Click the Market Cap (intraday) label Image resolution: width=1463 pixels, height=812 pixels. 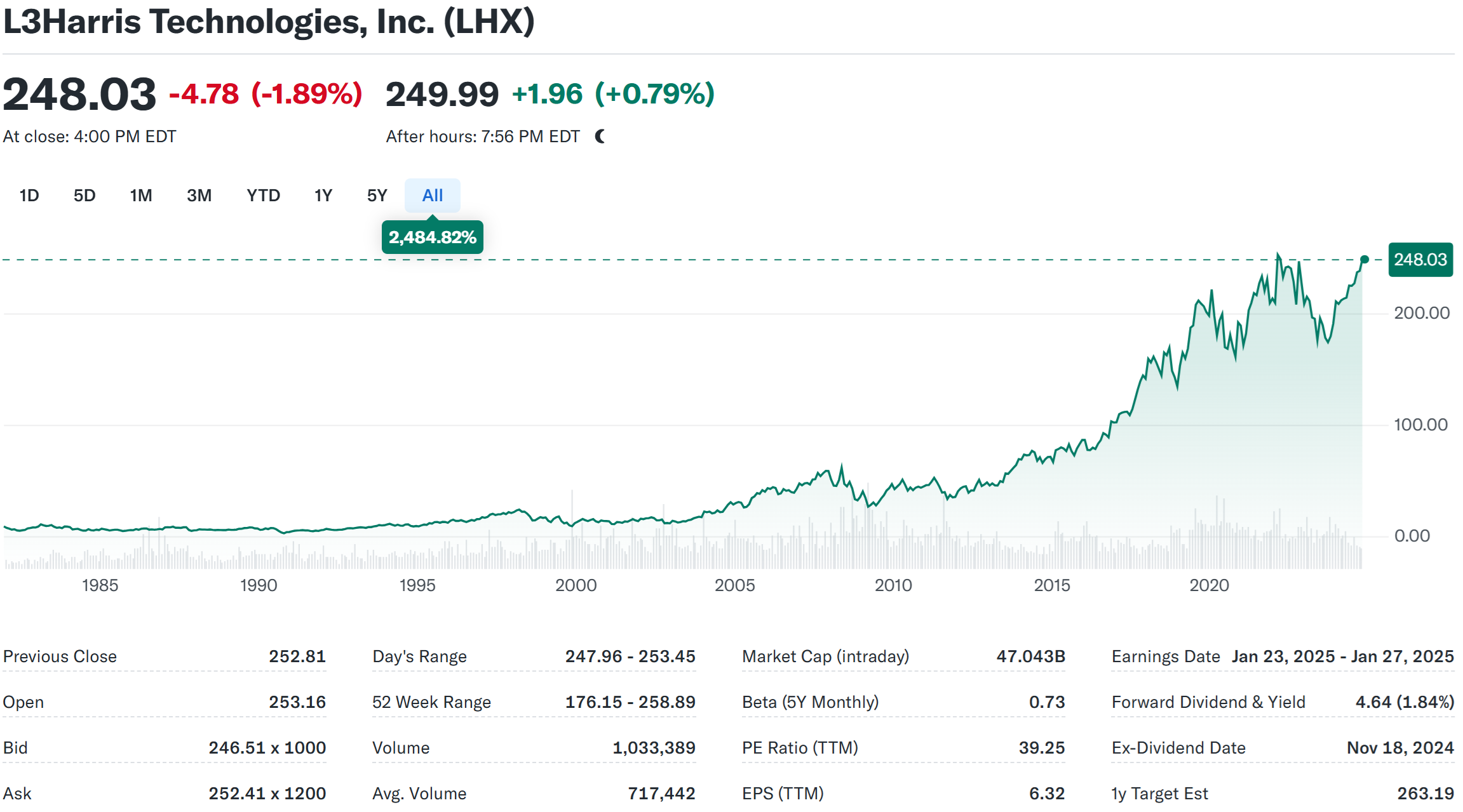click(x=826, y=656)
